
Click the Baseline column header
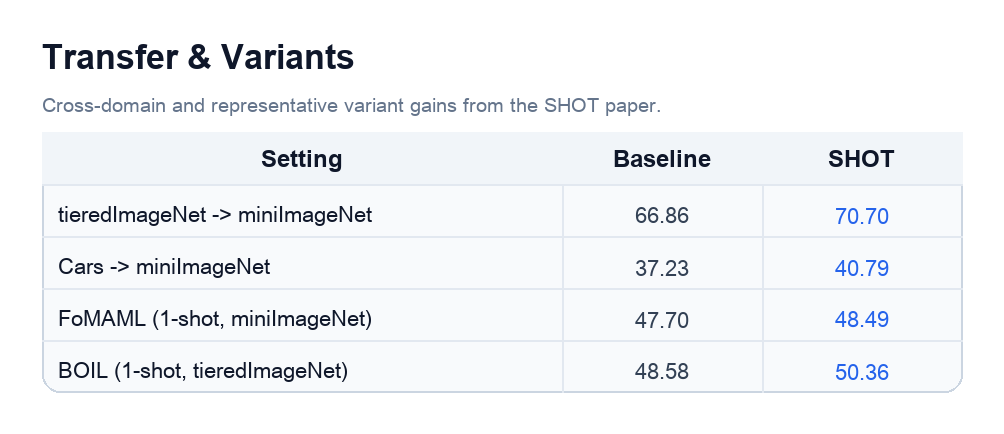662,159
